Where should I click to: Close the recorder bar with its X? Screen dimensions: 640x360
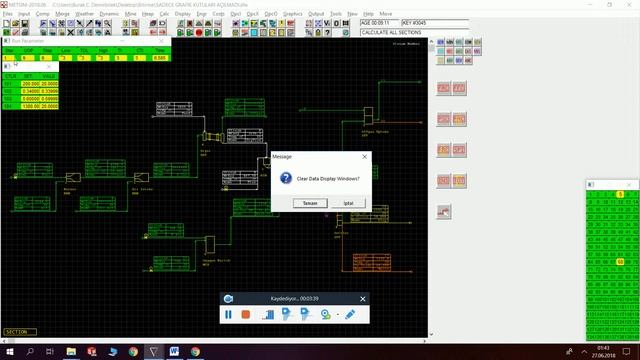362,299
